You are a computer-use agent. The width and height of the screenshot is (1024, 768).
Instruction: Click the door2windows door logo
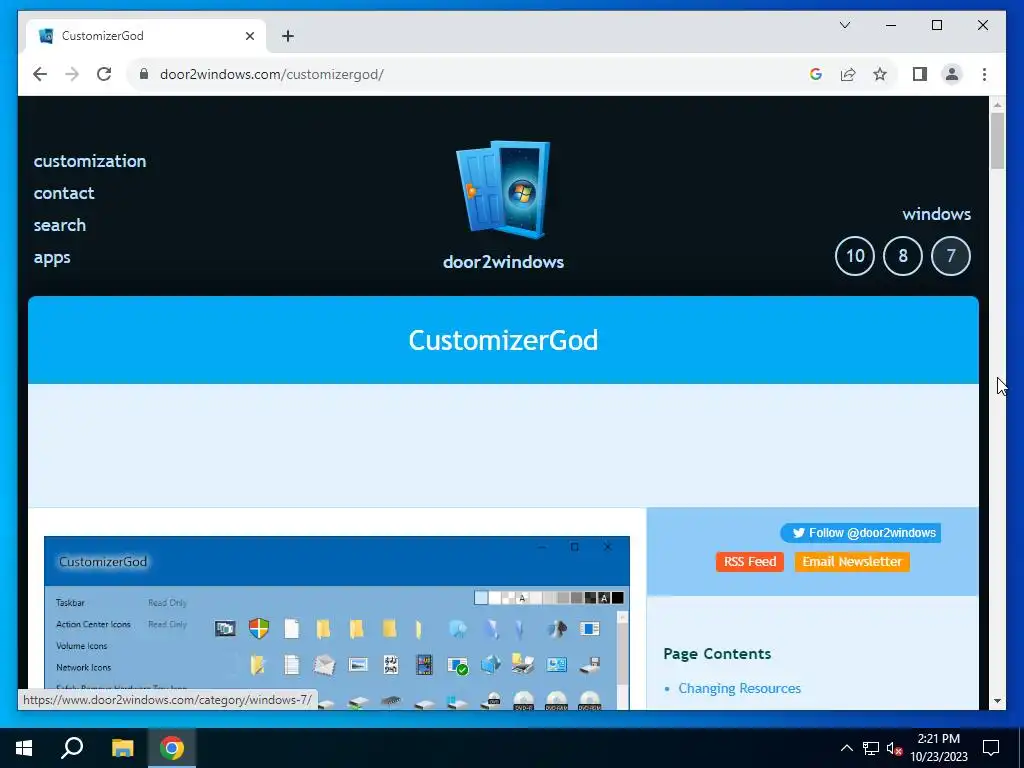(x=503, y=190)
